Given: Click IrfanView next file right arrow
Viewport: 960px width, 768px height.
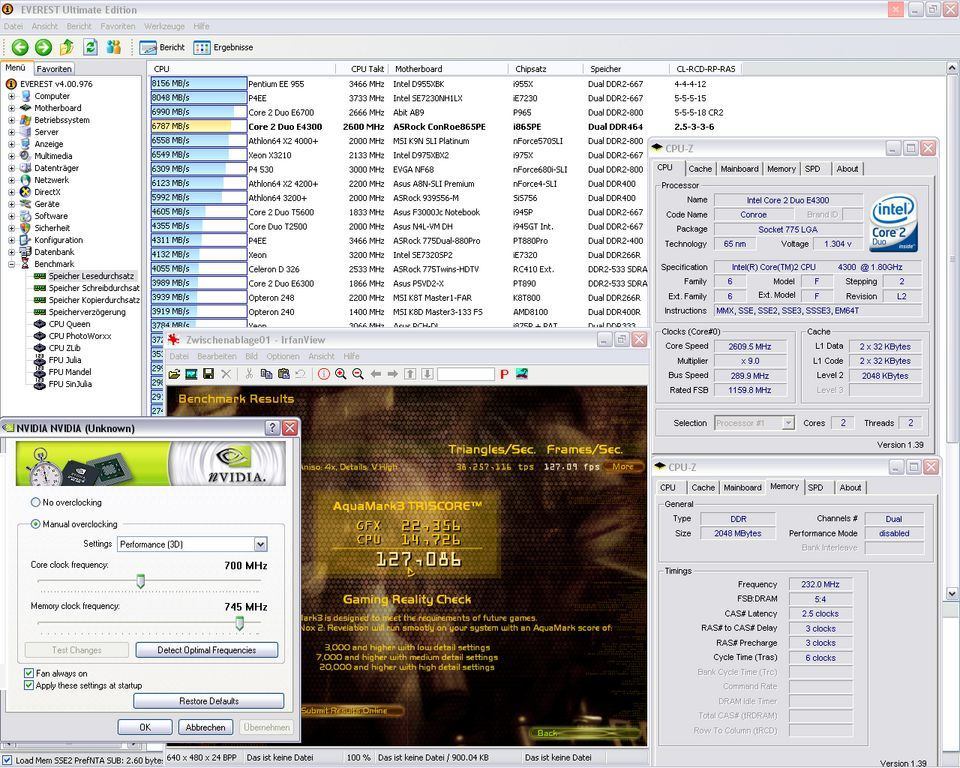Looking at the screenshot, I should point(392,374).
